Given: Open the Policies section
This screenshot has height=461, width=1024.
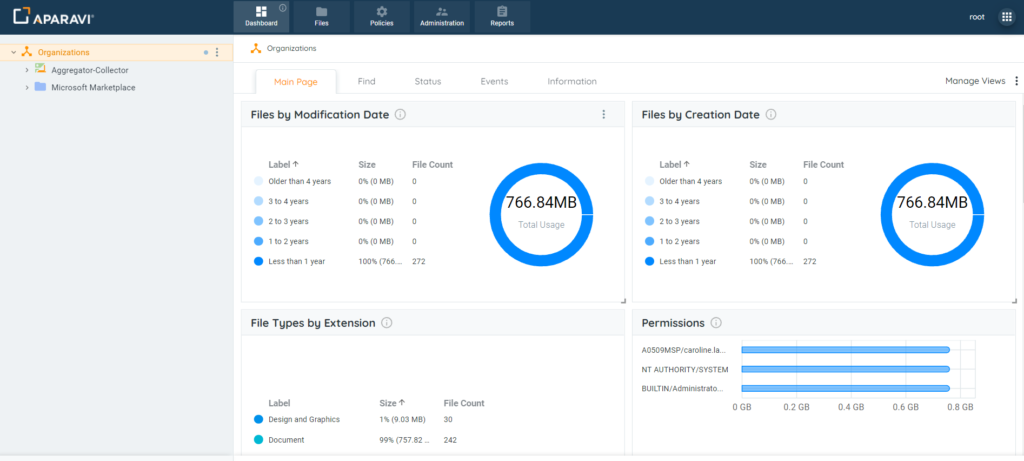Looking at the screenshot, I should coord(381,17).
